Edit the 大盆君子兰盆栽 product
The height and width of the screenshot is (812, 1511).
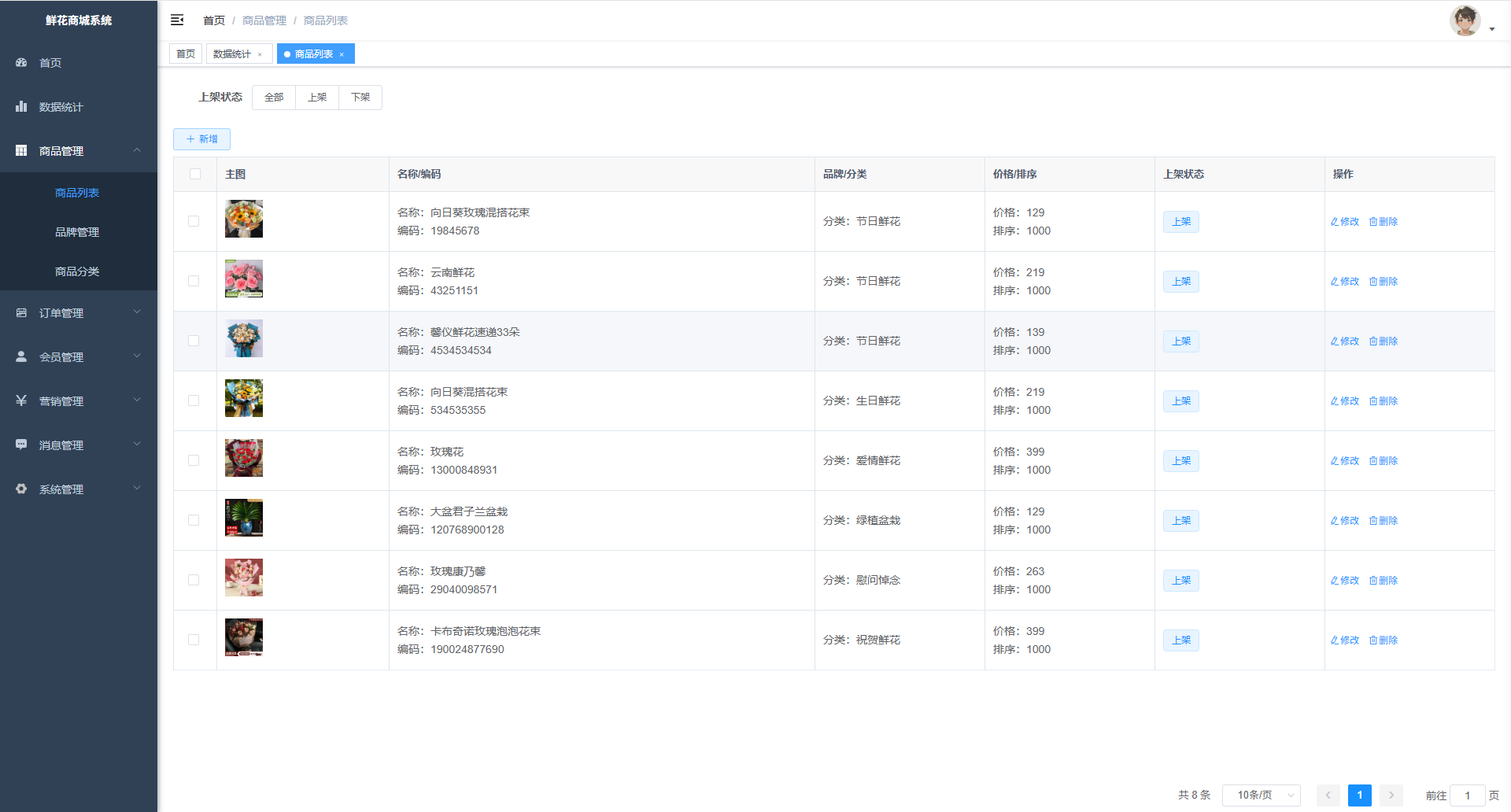1345,521
